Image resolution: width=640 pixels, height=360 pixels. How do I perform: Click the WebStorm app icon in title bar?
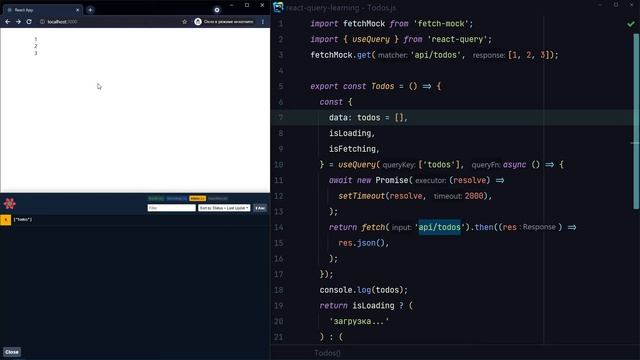(278, 7)
